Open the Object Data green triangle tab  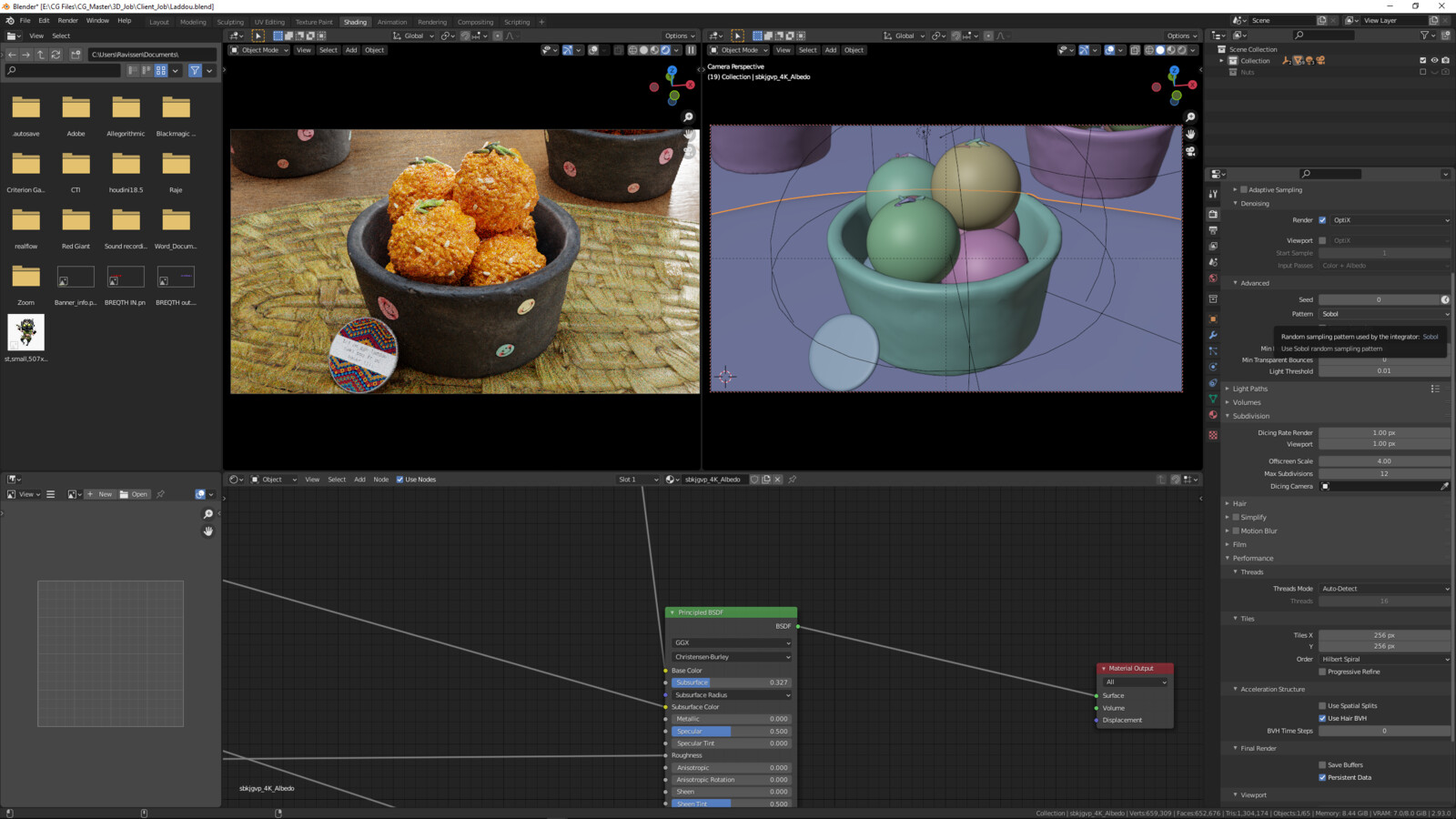[x=1213, y=399]
